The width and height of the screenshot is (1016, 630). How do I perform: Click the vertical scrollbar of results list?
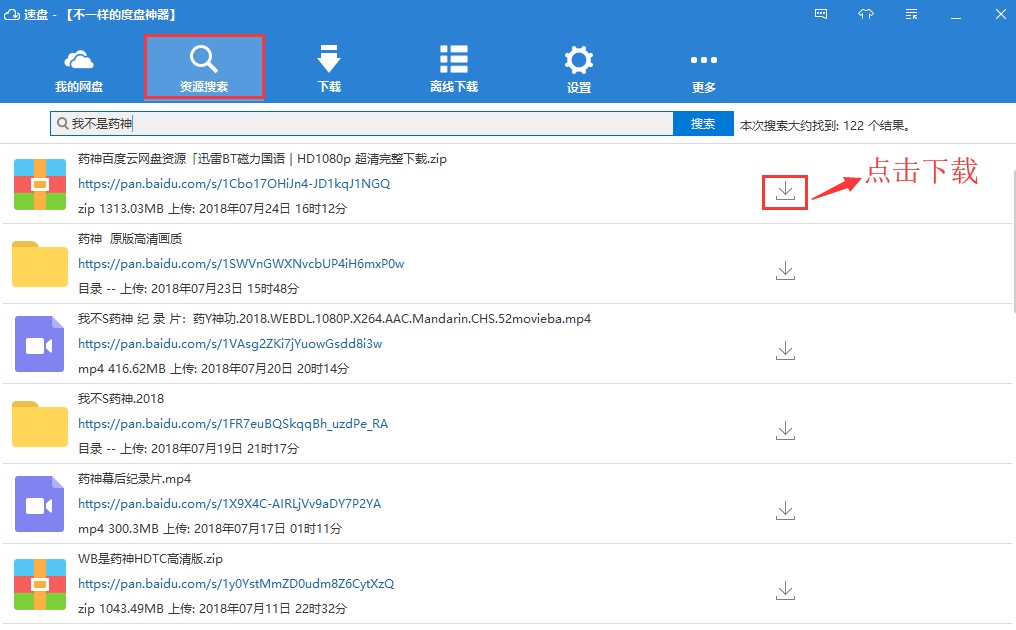point(1013,237)
